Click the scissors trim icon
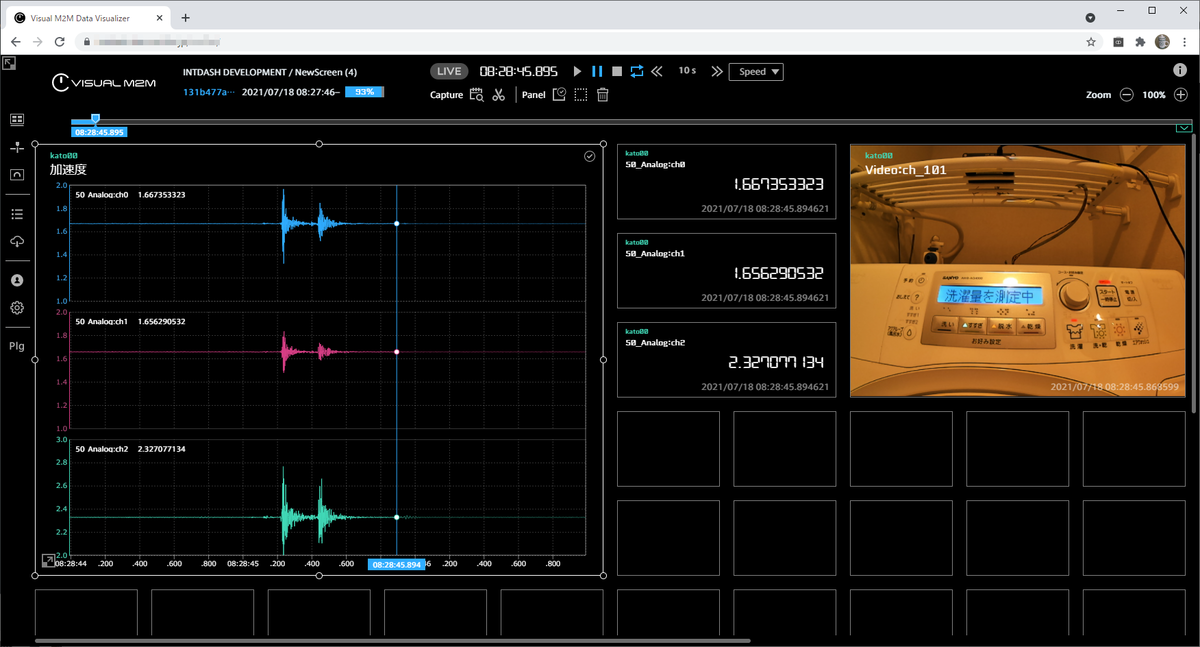1200x647 pixels. tap(498, 95)
